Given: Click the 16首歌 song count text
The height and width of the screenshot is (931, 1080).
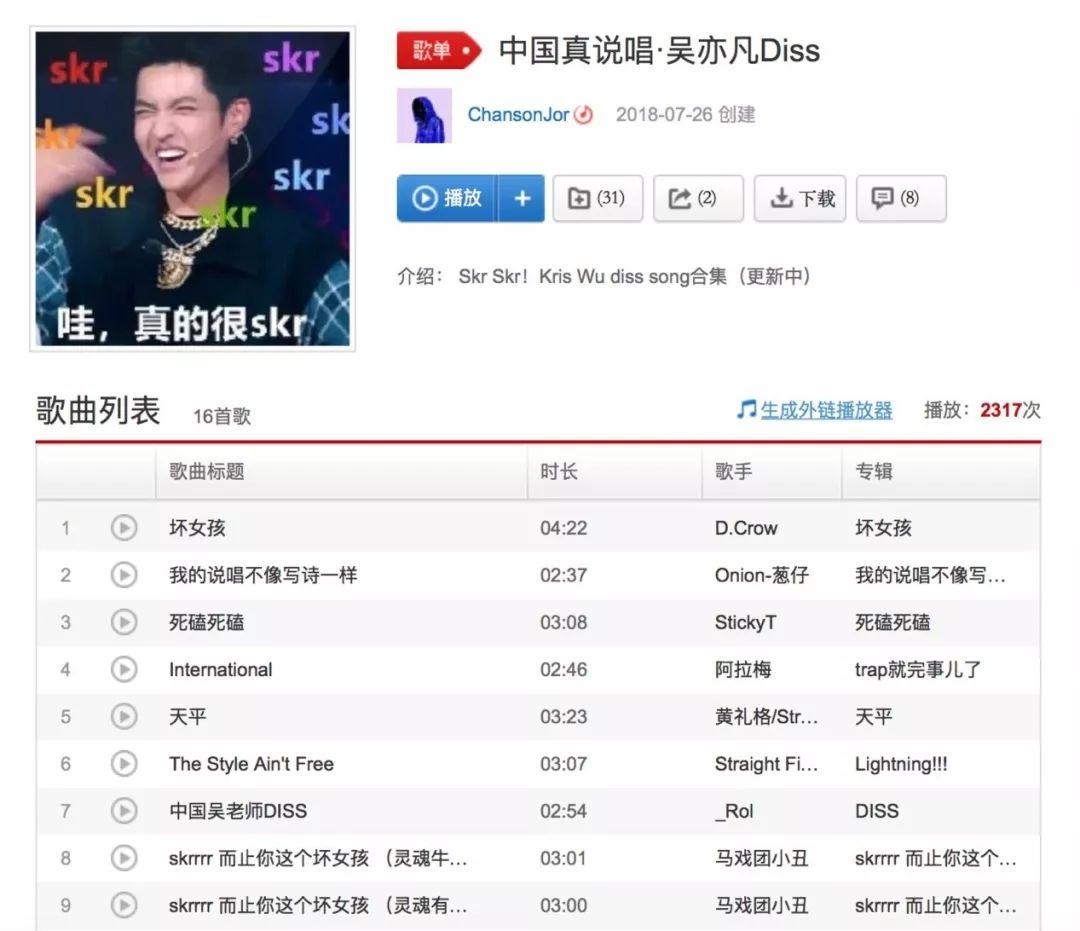Looking at the screenshot, I should click(222, 416).
